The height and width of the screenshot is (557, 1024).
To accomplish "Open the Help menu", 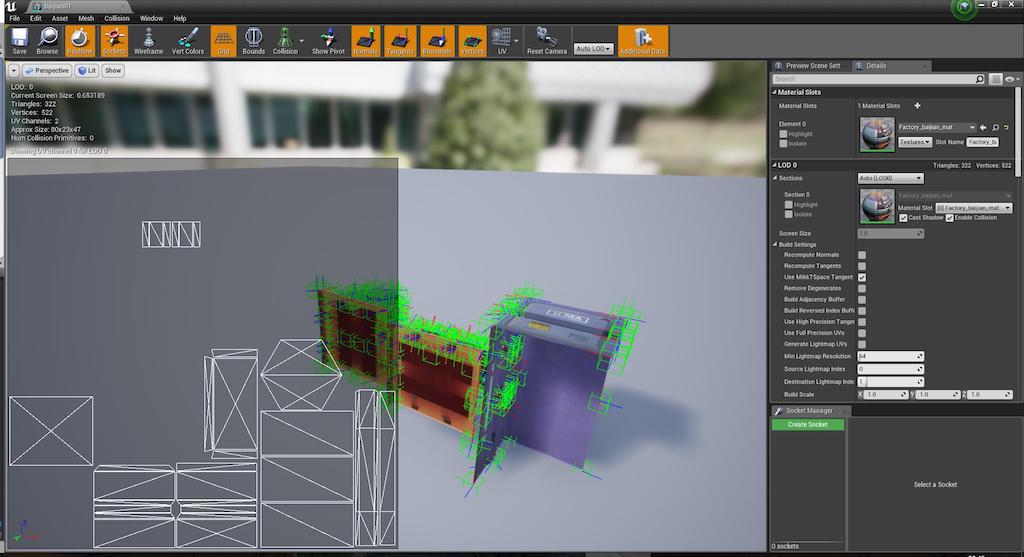I will pos(180,18).
